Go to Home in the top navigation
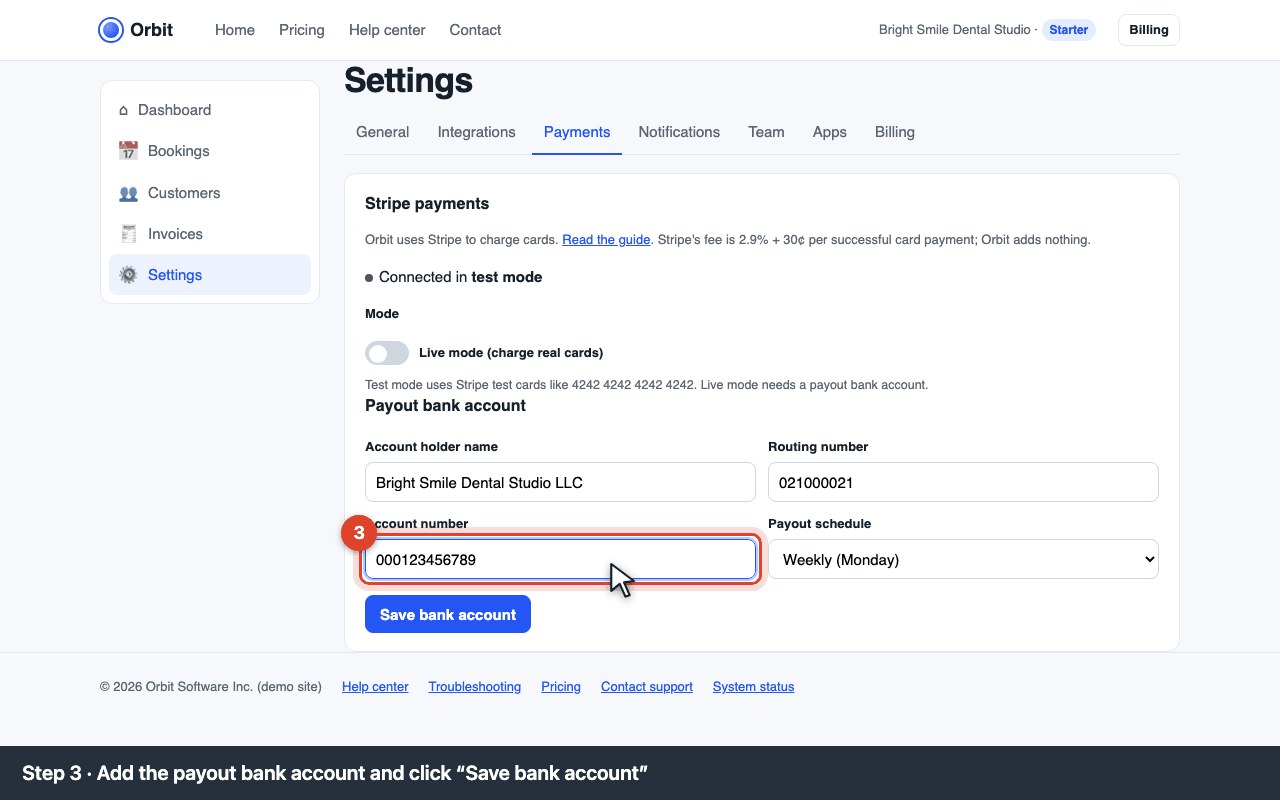The height and width of the screenshot is (800, 1280). [x=235, y=30]
